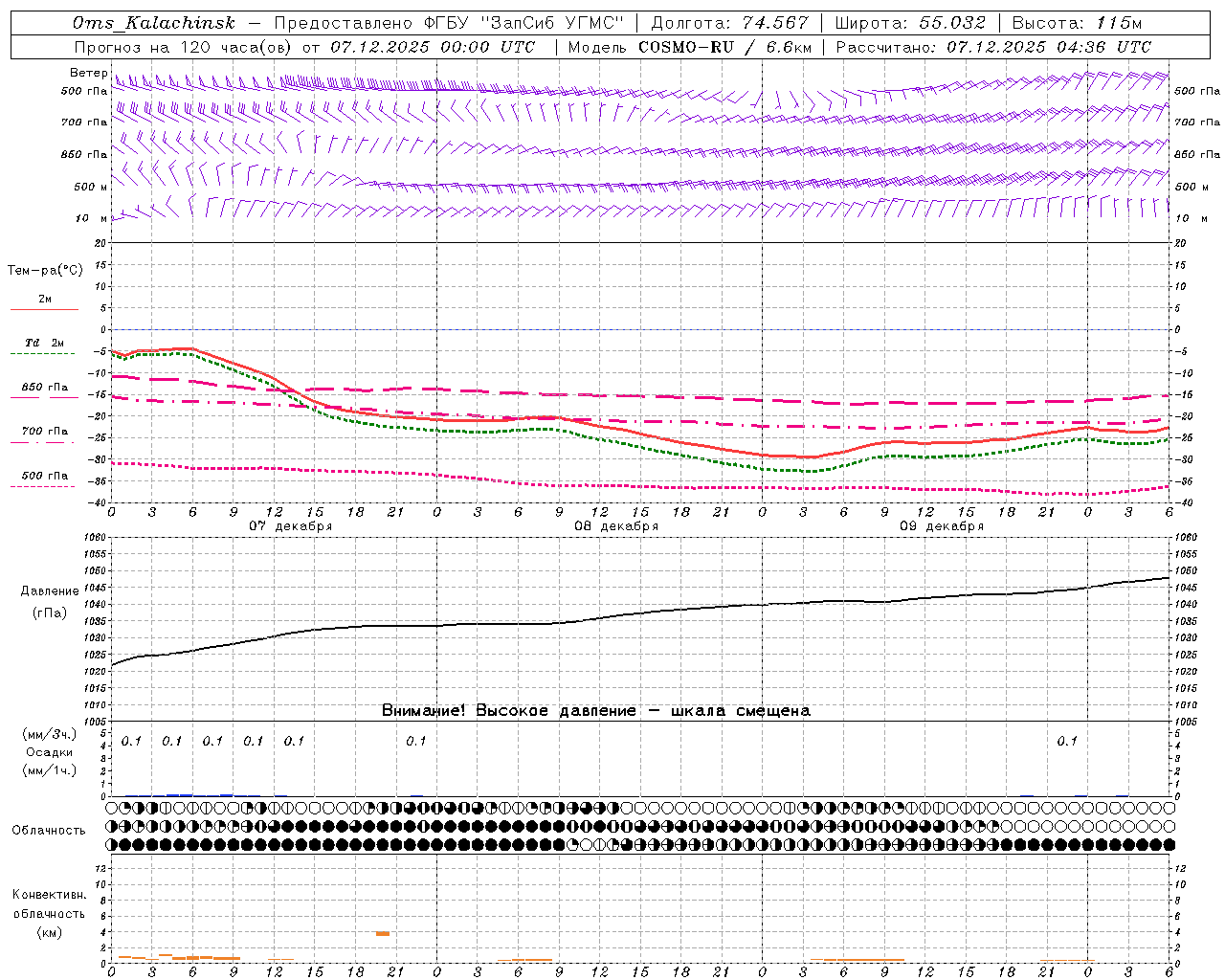1225x980 pixels.
Task: Click the Конвективн. облачность (км) panel label
Action: coord(50,914)
